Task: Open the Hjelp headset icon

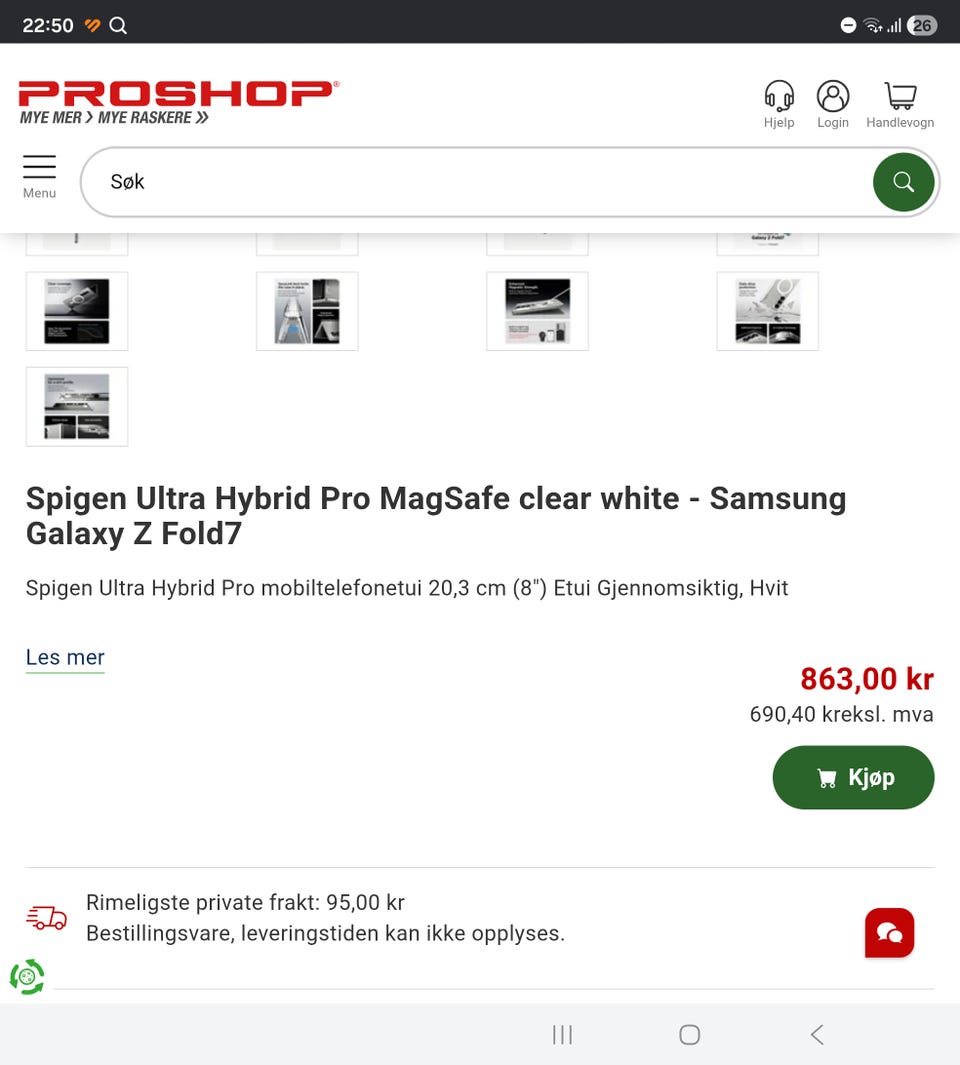Action: (779, 104)
